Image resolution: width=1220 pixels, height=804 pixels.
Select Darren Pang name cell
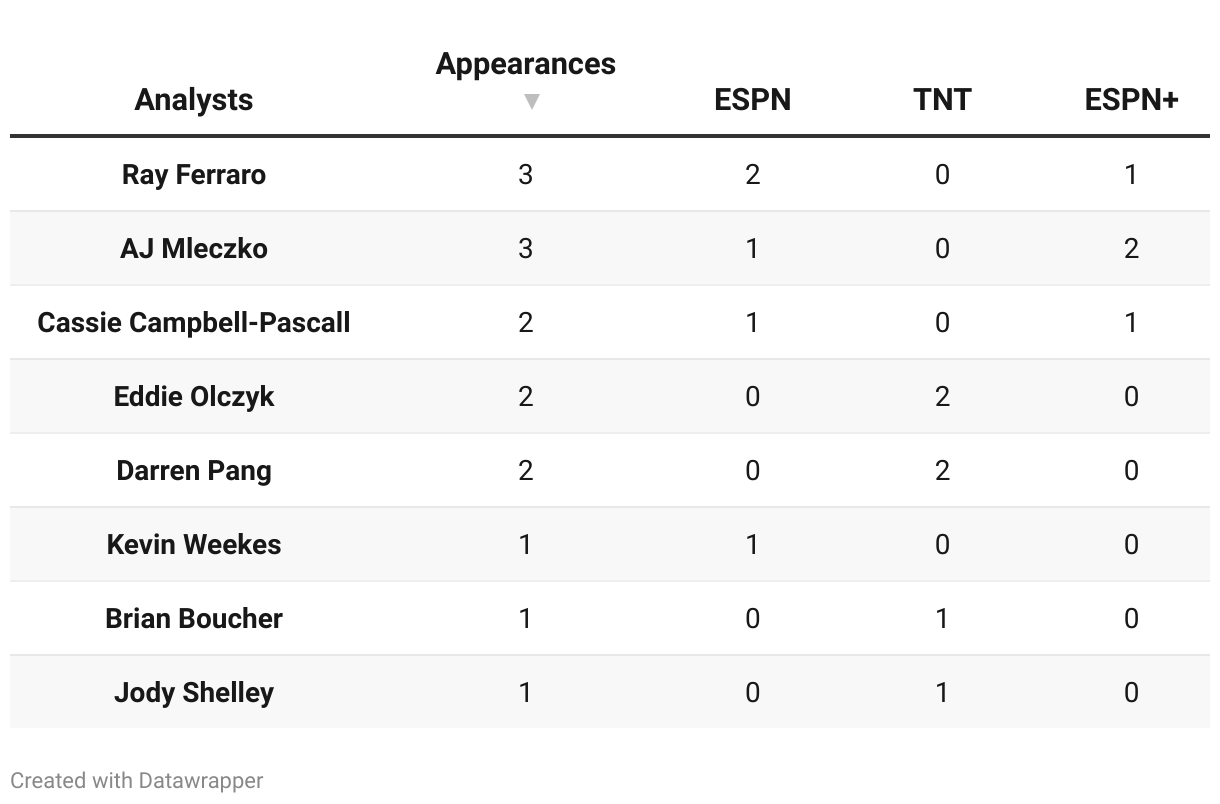click(x=194, y=471)
